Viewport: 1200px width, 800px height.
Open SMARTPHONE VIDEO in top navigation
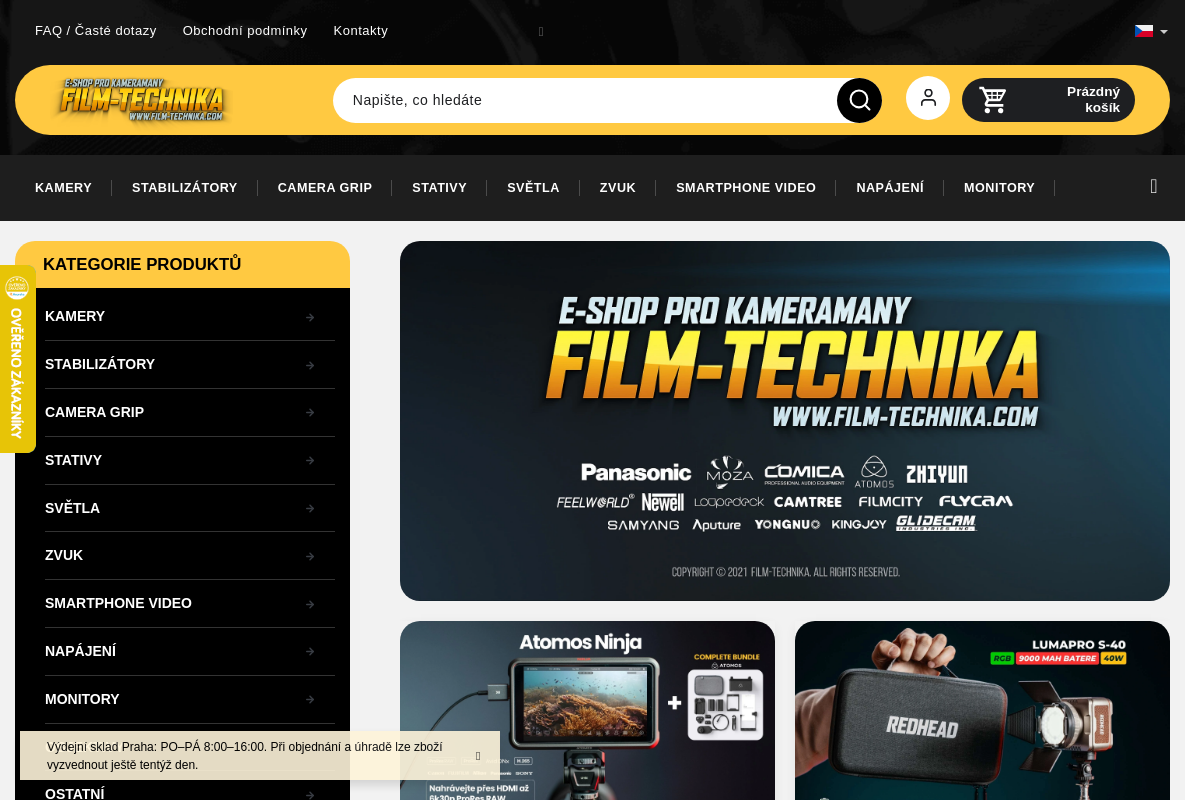746,188
